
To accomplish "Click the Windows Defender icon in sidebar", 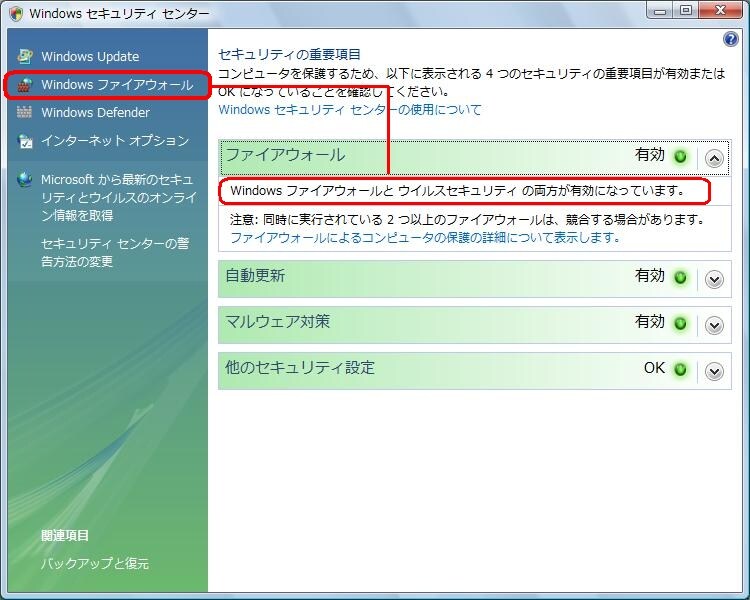I will point(25,112).
